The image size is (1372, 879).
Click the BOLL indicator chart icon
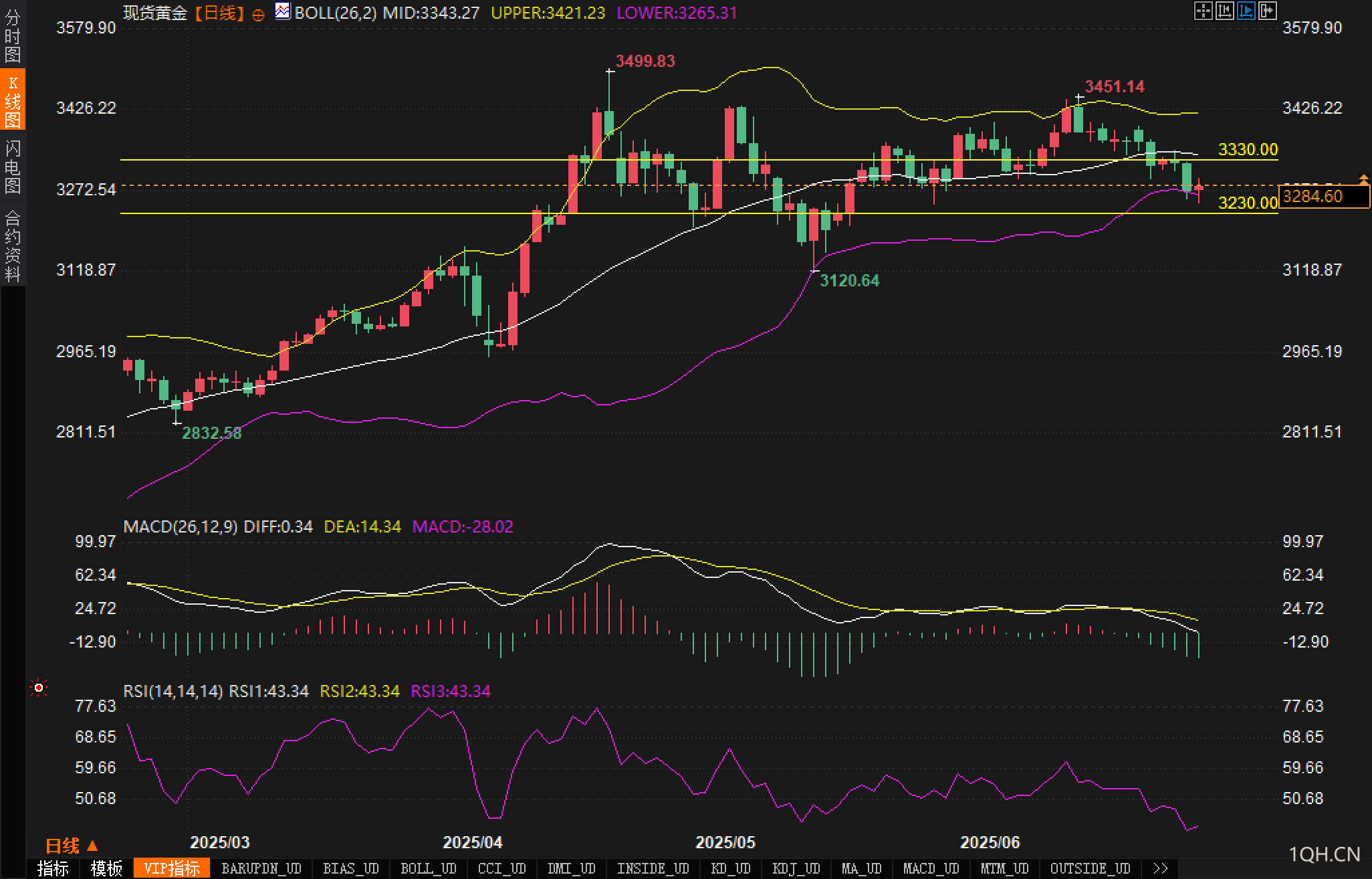click(x=283, y=11)
